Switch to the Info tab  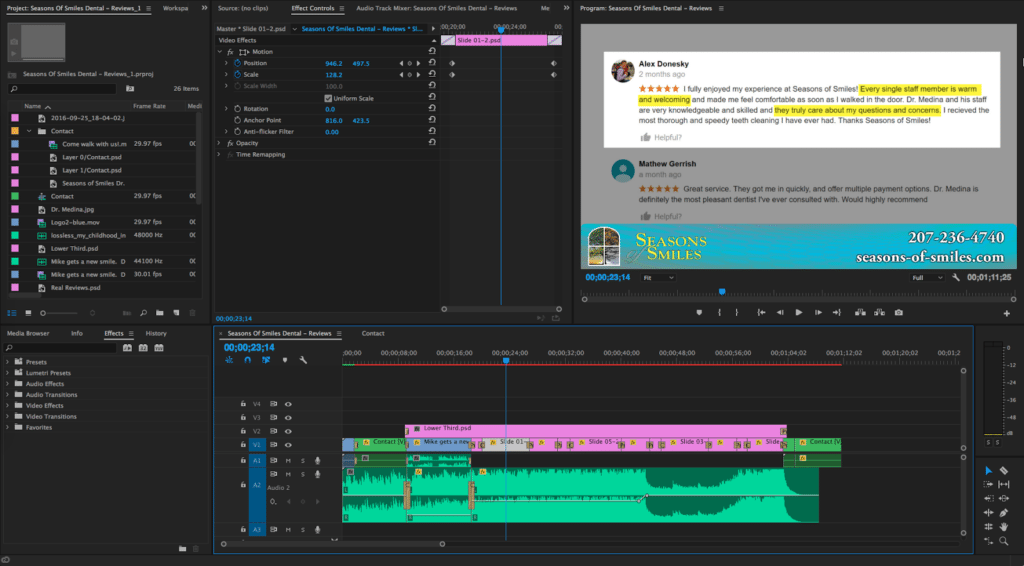tap(76, 333)
